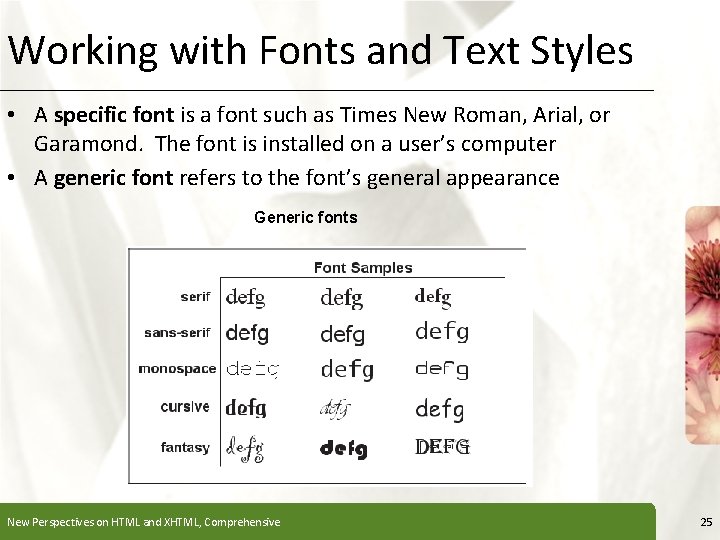Click the heavy middle fantasy 'defg' sample

[x=343, y=449]
